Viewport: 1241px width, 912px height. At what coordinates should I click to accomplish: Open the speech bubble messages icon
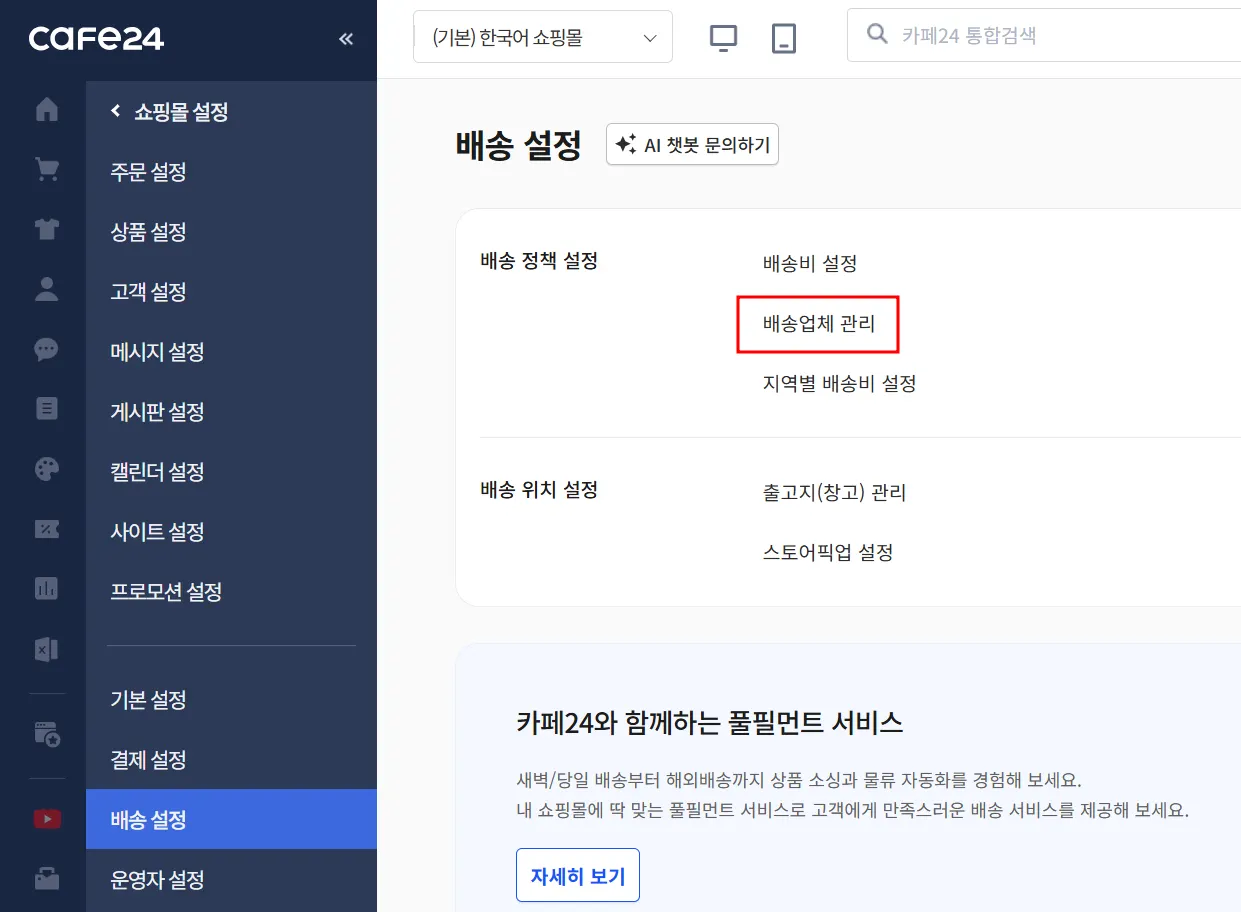(47, 349)
